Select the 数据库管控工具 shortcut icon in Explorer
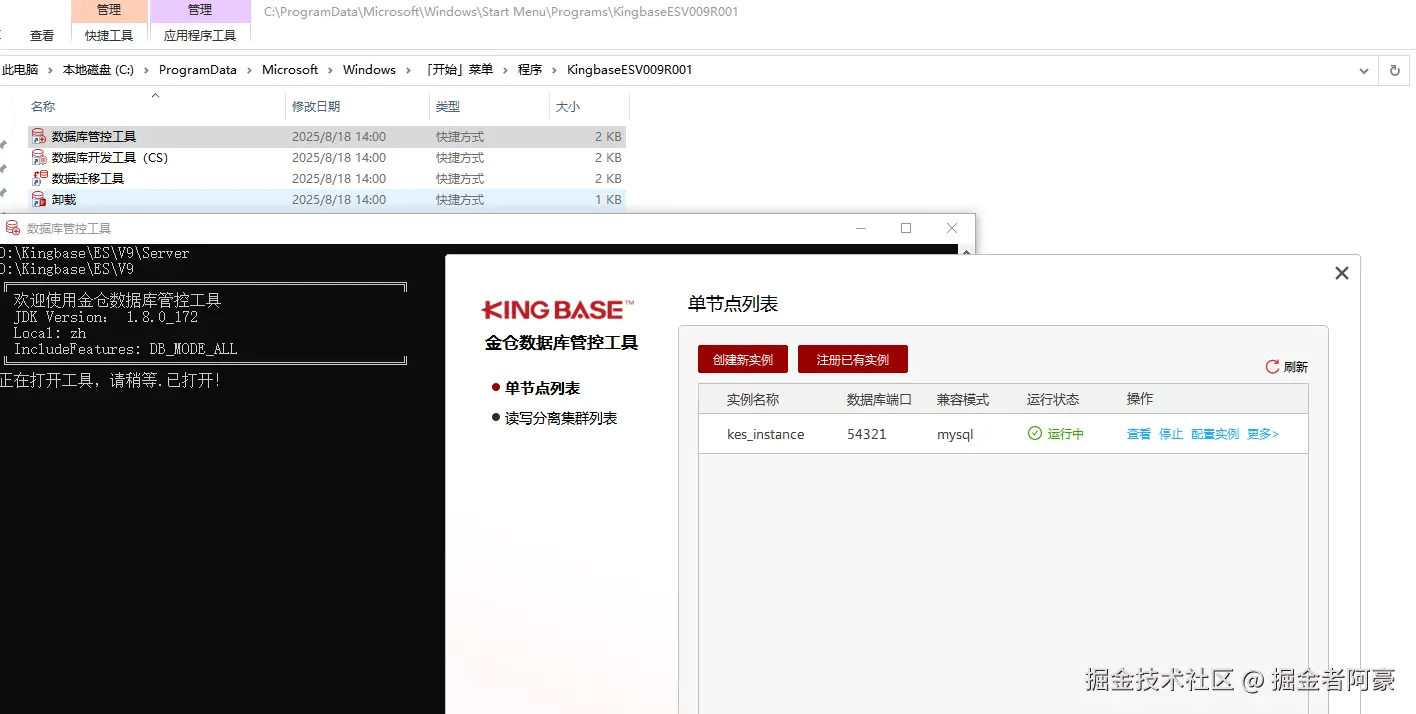 tap(39, 136)
